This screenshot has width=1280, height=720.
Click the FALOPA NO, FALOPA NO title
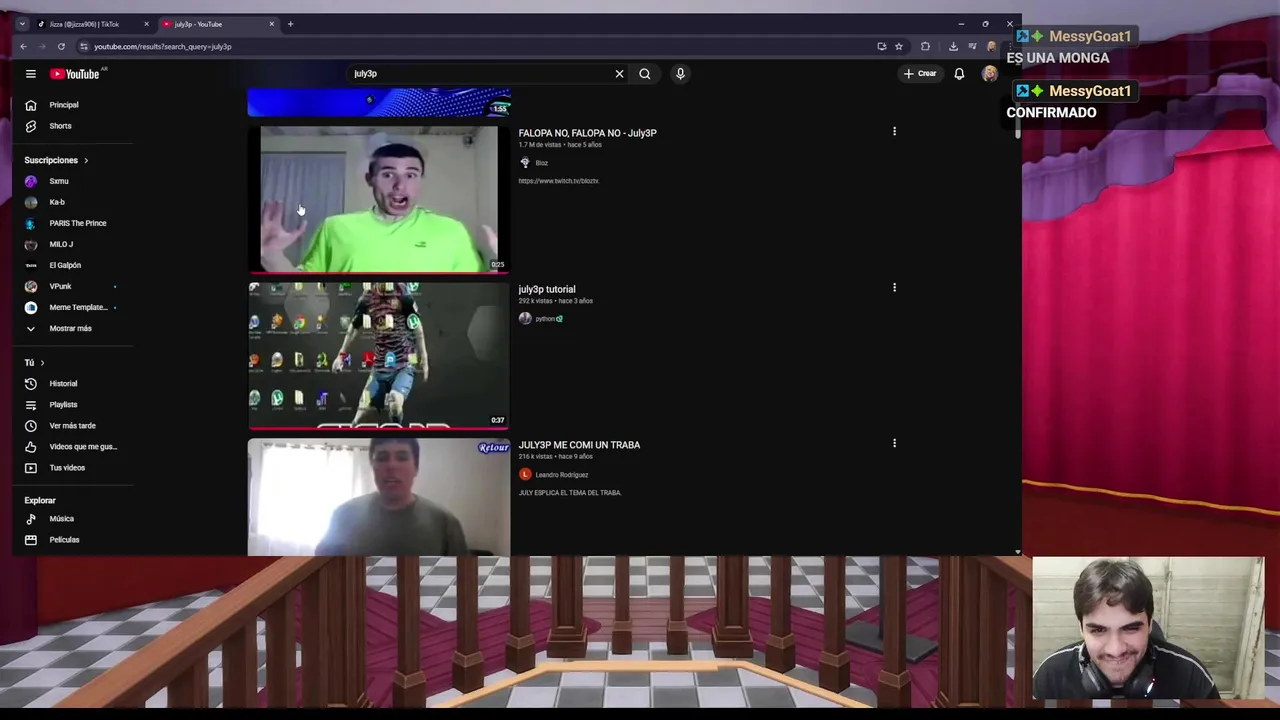[587, 133]
